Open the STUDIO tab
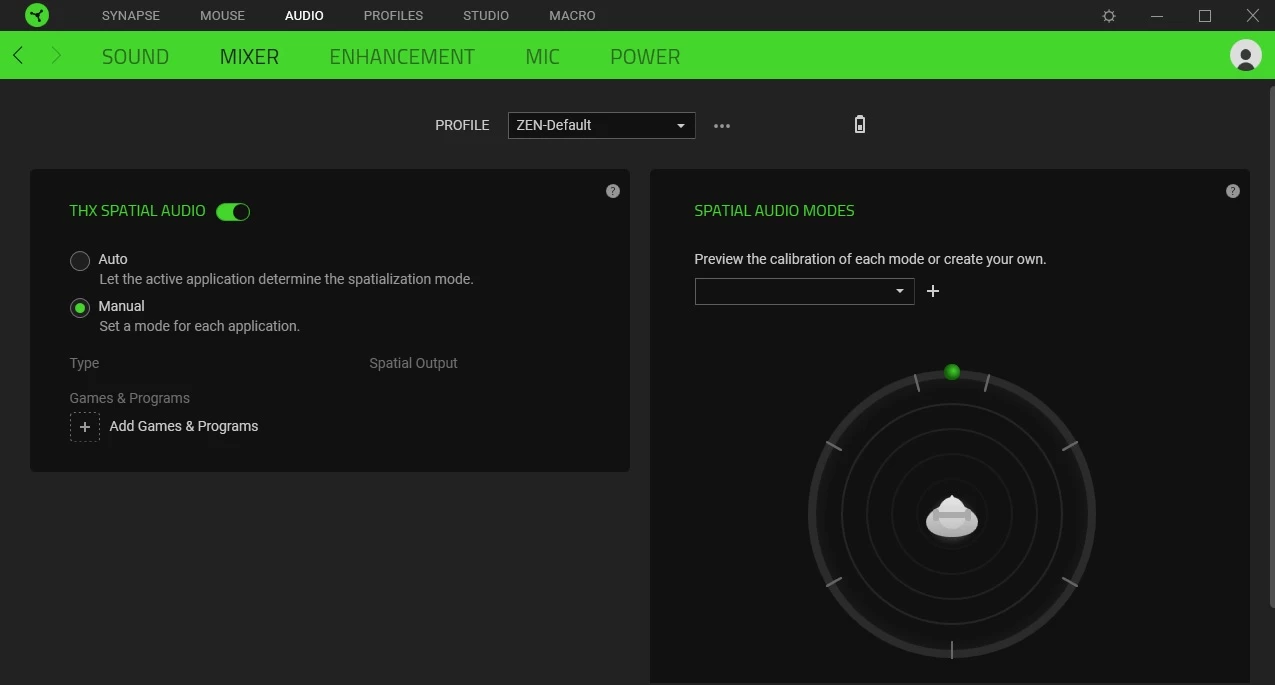Image resolution: width=1275 pixels, height=685 pixels. tap(486, 16)
